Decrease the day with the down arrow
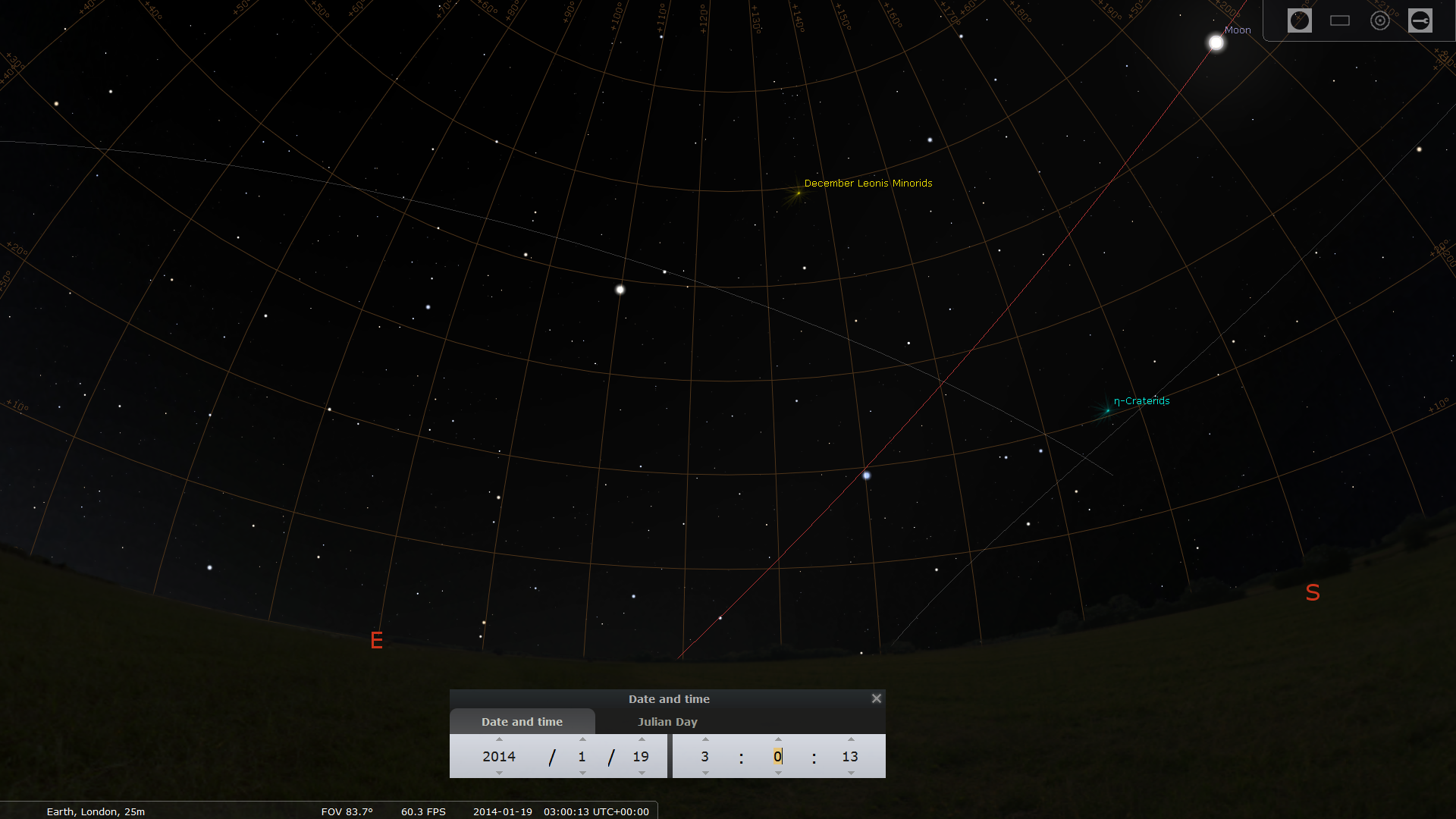This screenshot has width=1456, height=819. 642,773
